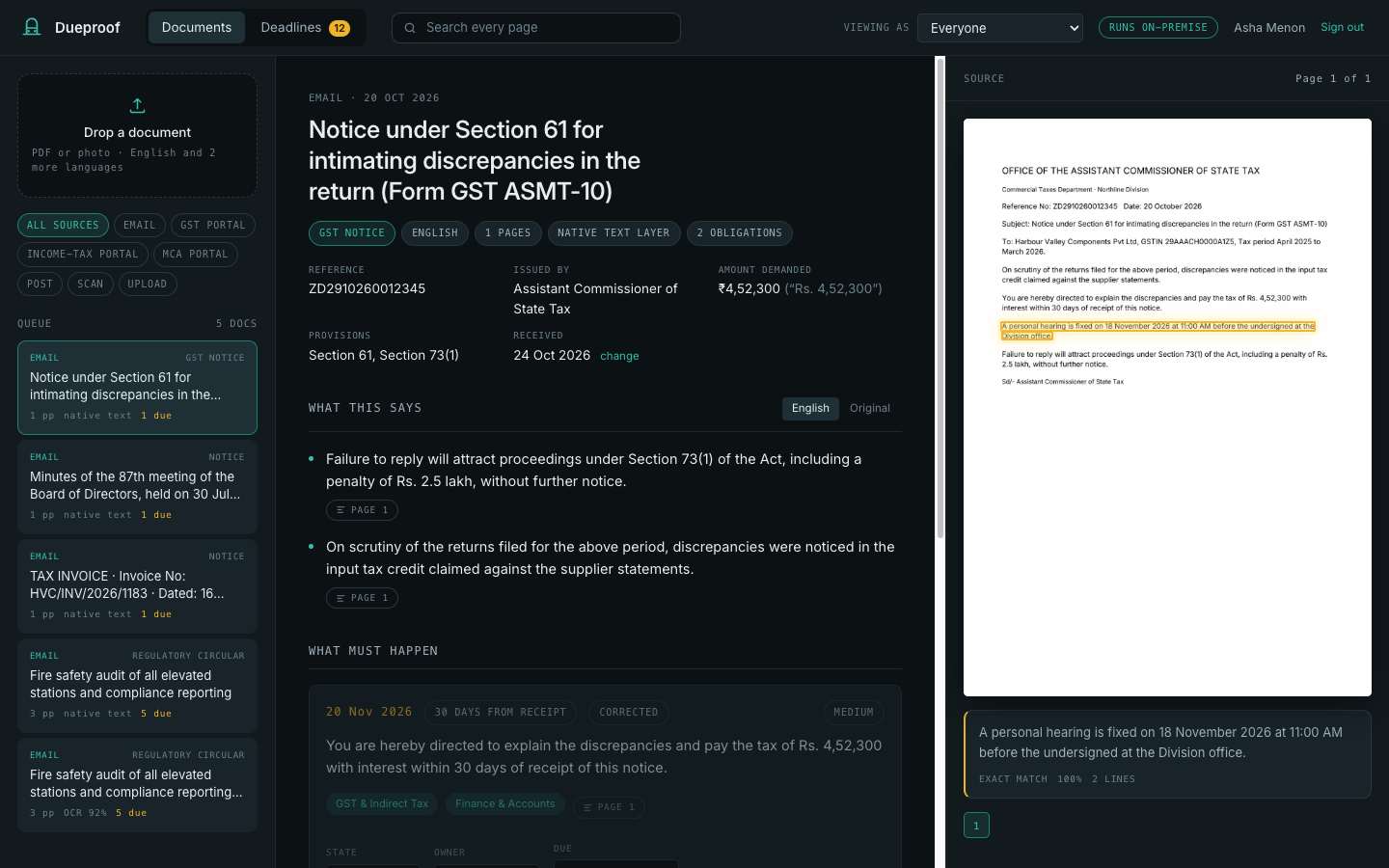Toggle the Email source filter chip
This screenshot has width=1389, height=868.
pos(140,226)
